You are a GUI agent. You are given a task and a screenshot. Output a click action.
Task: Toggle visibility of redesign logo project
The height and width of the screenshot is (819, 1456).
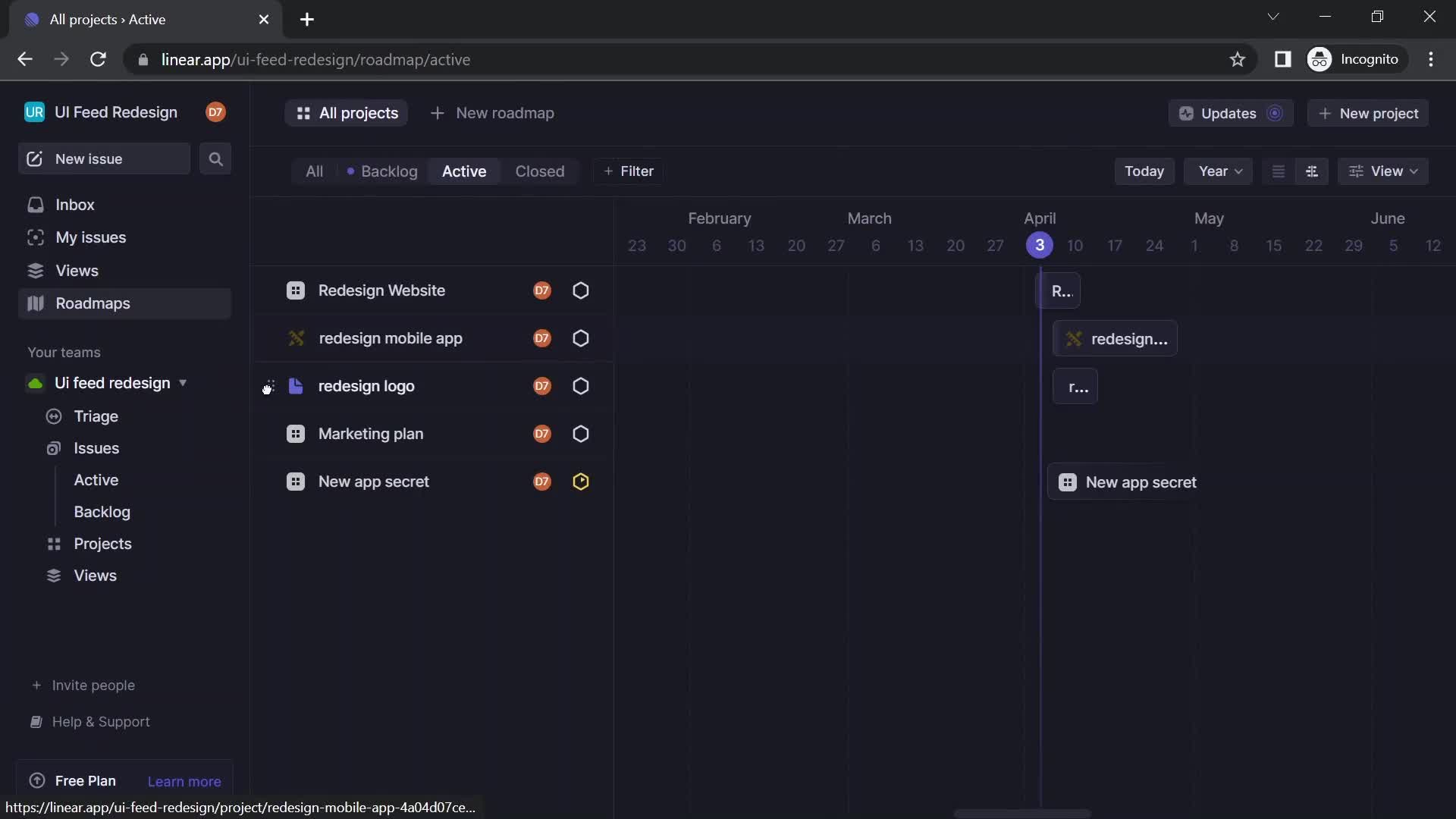268,386
